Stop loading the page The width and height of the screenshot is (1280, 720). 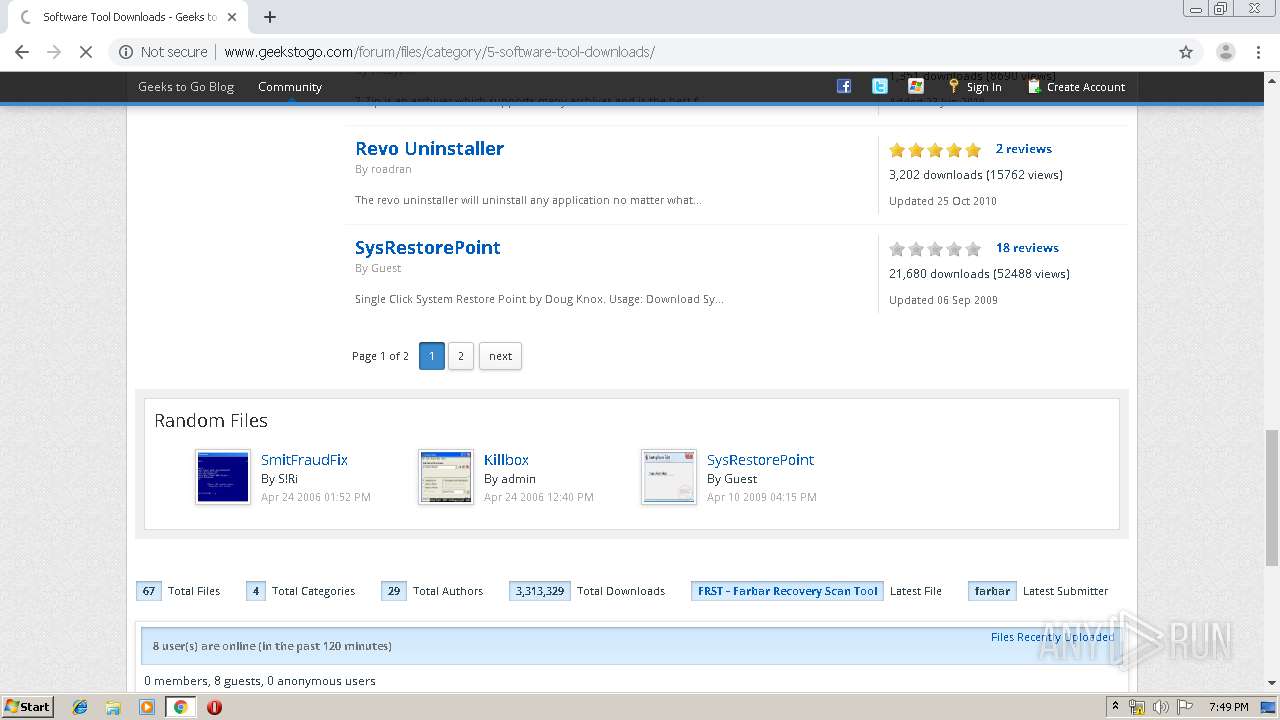tap(86, 52)
